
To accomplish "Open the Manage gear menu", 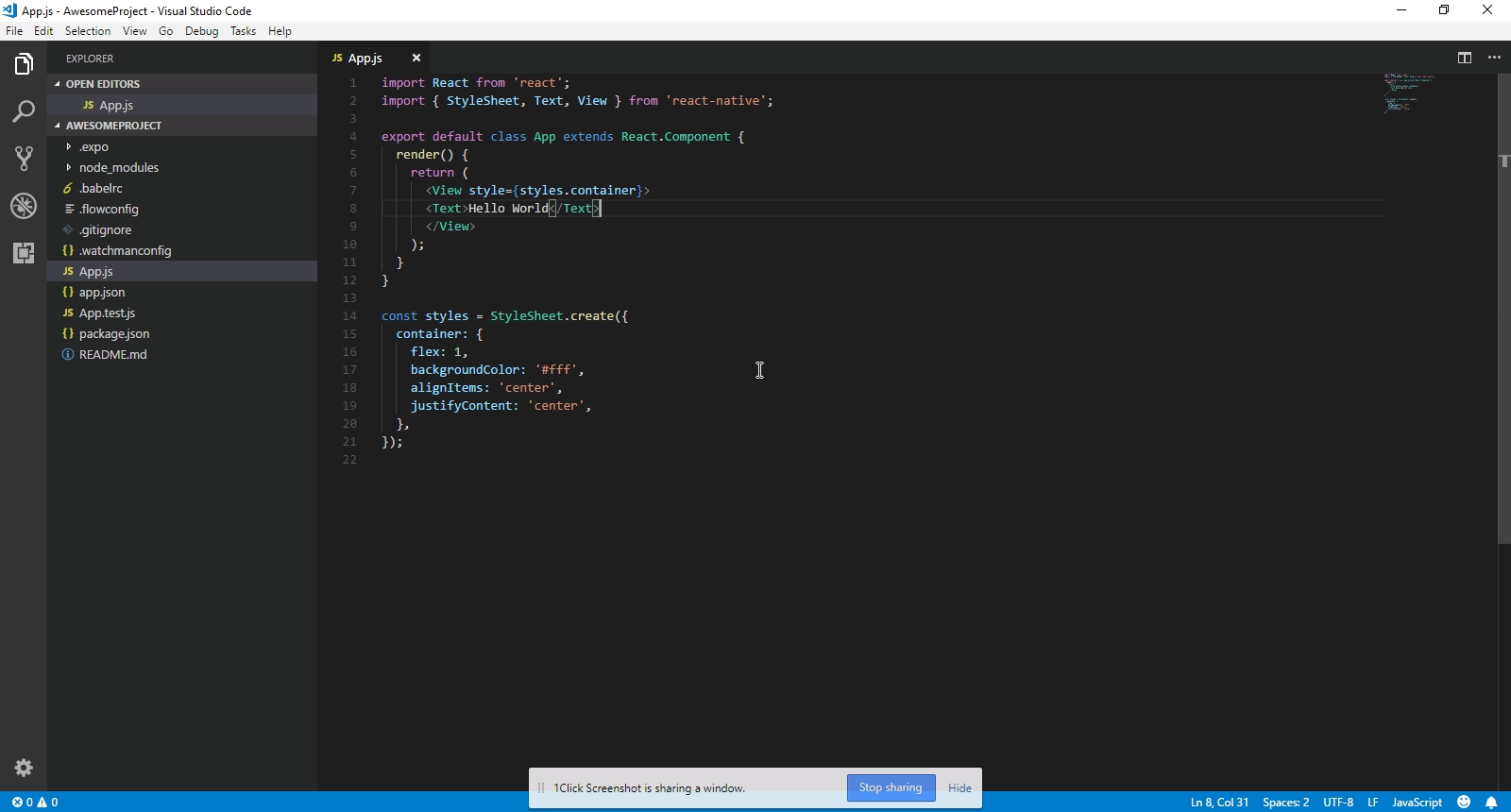I will tap(24, 768).
